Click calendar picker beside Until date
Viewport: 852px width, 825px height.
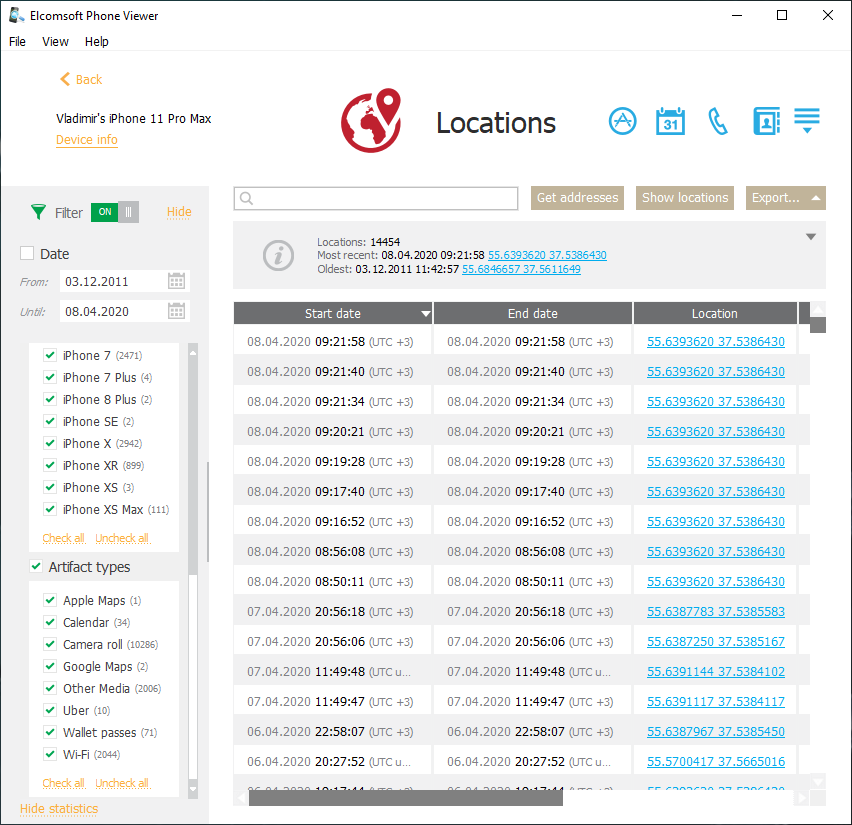tap(176, 311)
